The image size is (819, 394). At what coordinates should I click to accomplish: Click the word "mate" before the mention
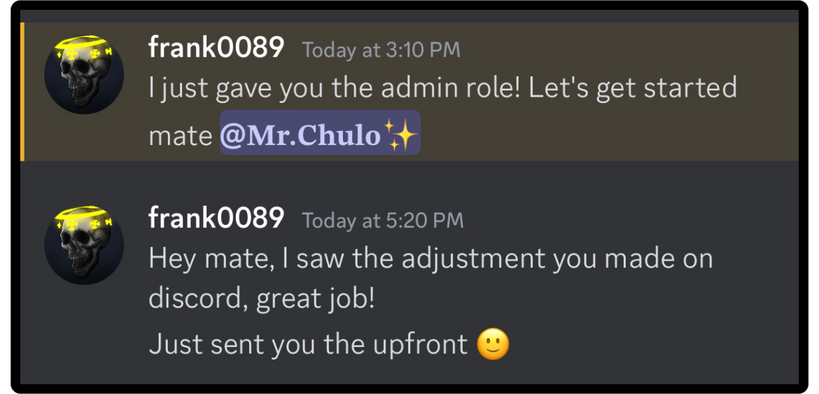point(180,136)
